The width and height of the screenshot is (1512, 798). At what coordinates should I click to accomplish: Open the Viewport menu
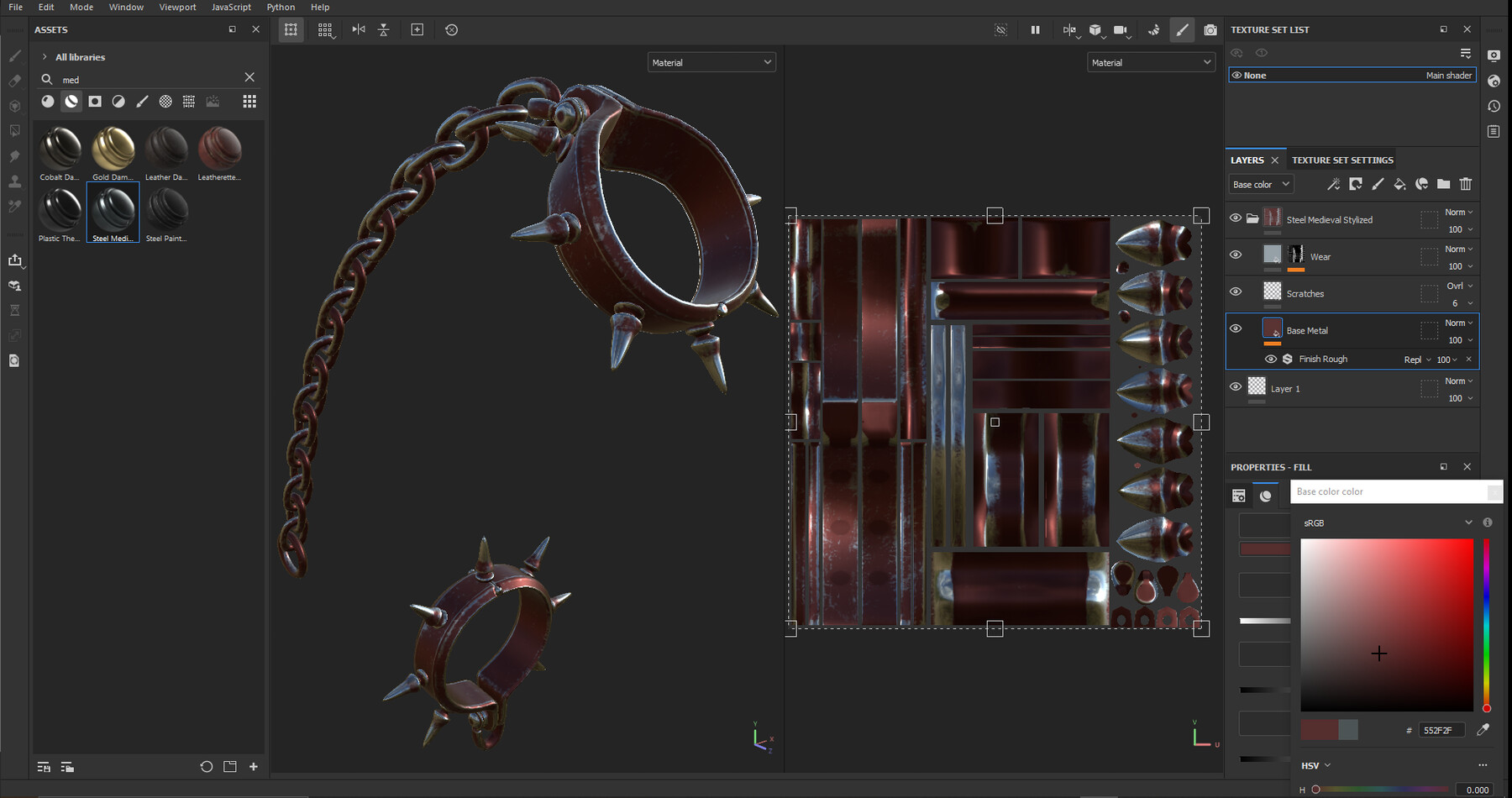[177, 7]
